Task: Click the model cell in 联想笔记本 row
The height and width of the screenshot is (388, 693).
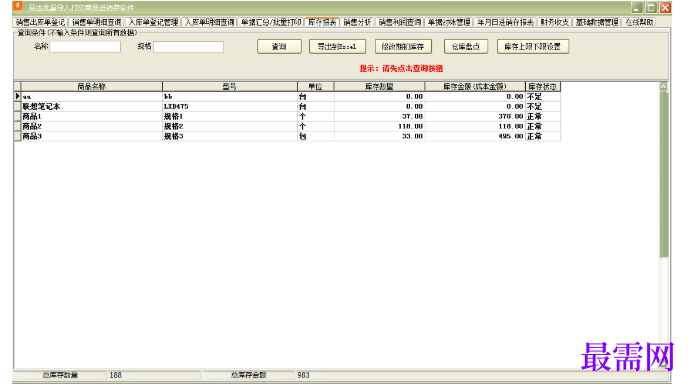Action: (230, 107)
